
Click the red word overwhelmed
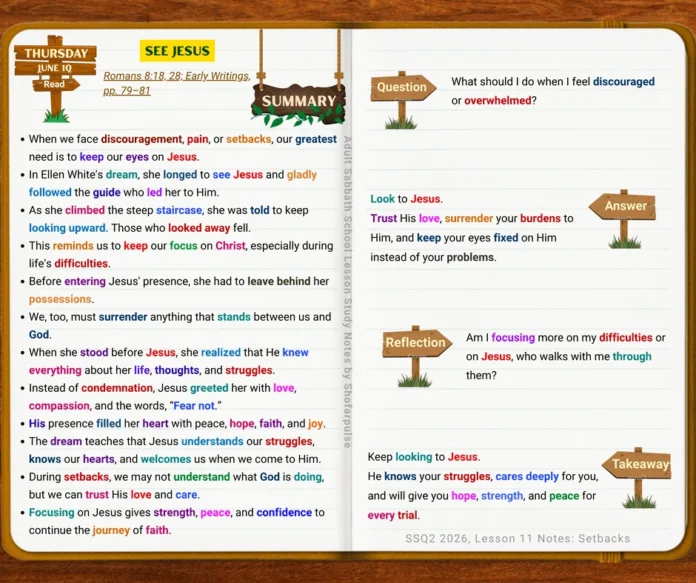pos(498,101)
